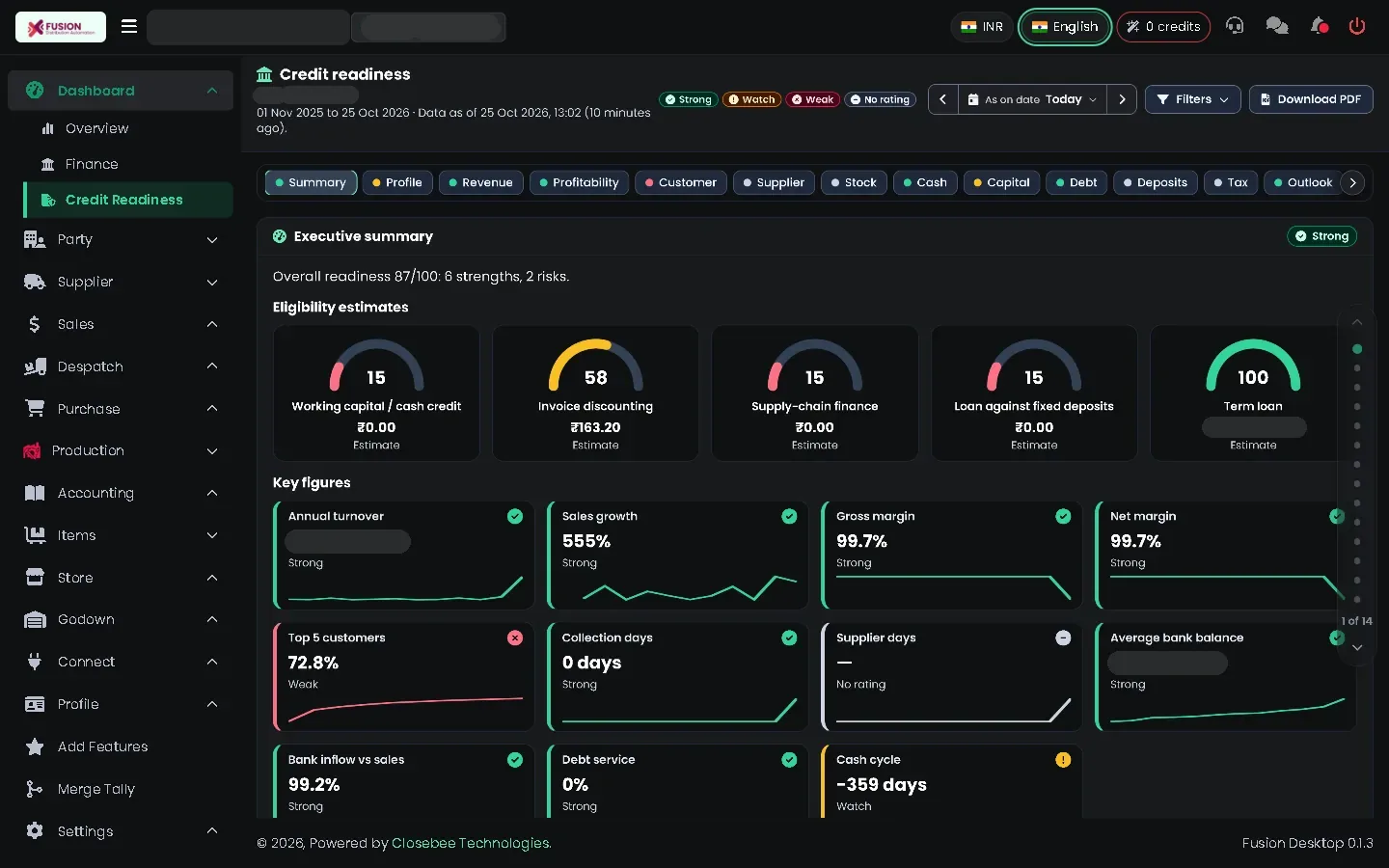Viewport: 1389px width, 868px height.
Task: Open the Profitability tab
Action: coord(579,182)
